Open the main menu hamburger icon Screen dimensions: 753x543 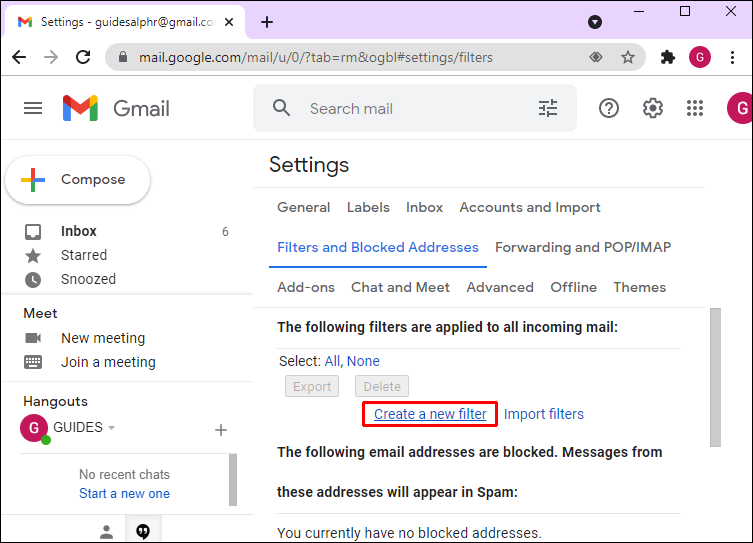(33, 108)
